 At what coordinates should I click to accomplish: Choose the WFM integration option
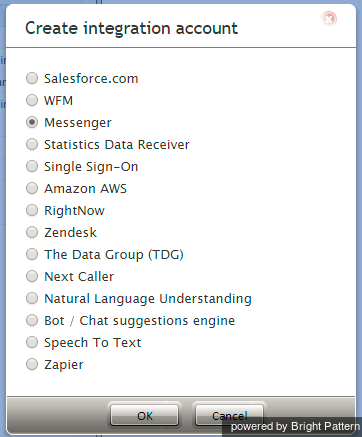click(x=32, y=100)
